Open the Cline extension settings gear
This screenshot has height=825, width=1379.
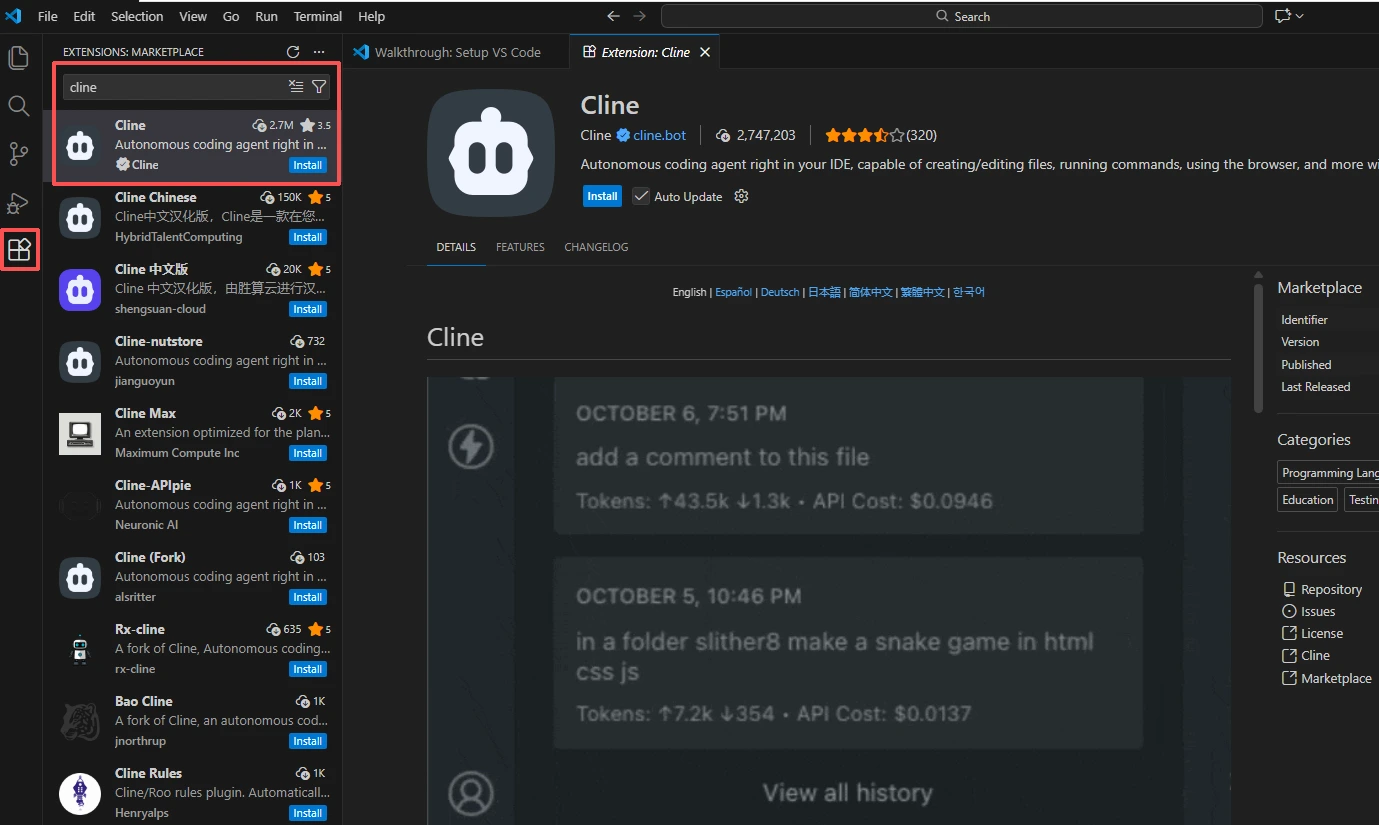[x=741, y=197]
